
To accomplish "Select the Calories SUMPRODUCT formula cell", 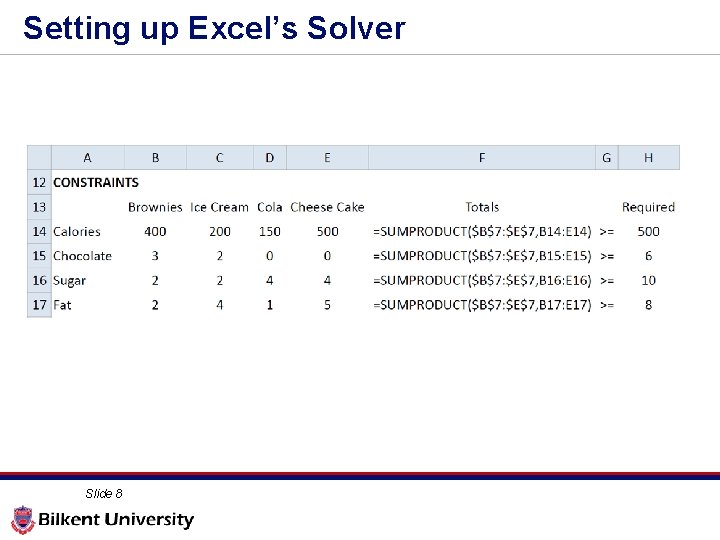I will 482,231.
